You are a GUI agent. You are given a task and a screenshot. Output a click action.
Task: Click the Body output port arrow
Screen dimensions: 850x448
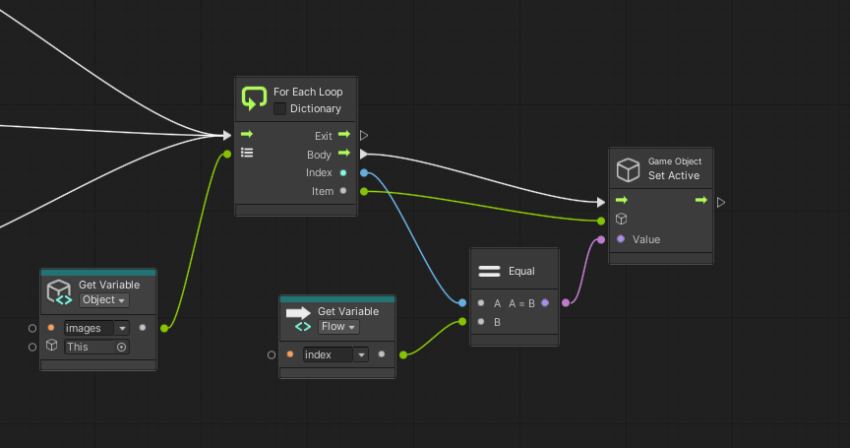click(344, 153)
